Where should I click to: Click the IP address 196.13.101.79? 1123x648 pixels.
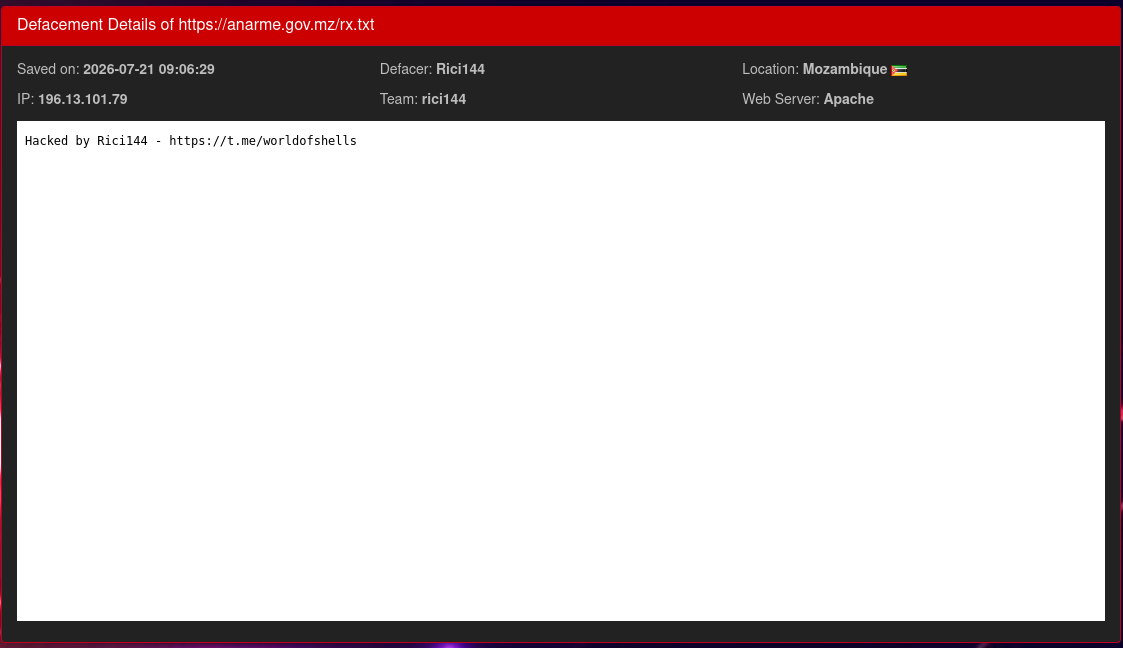click(82, 100)
